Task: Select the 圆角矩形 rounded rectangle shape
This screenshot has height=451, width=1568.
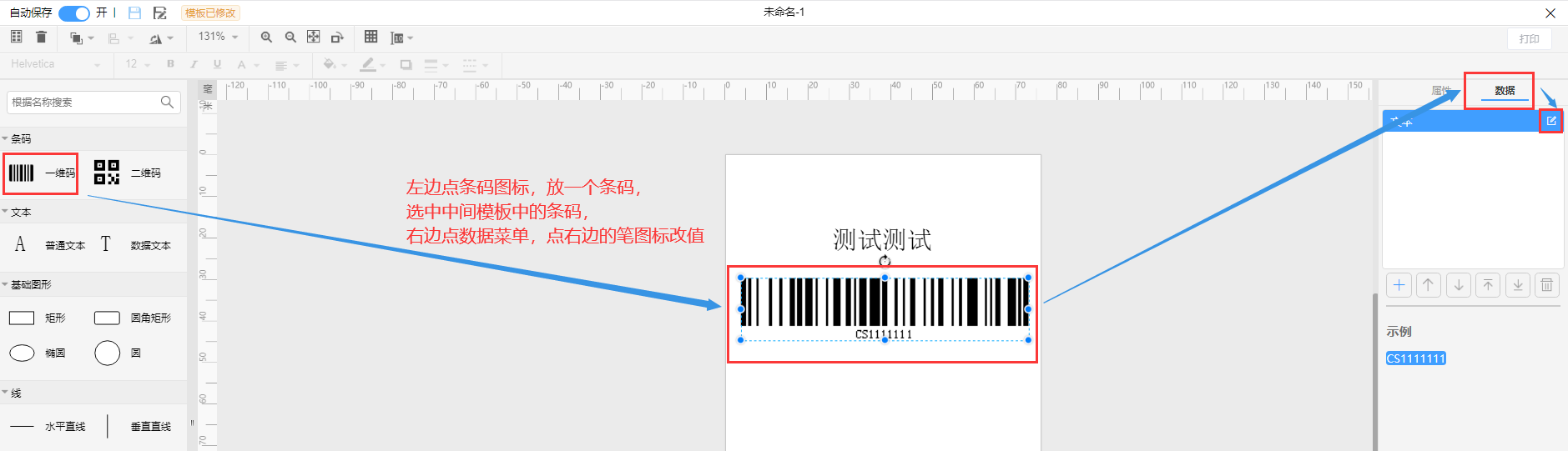Action: click(x=133, y=318)
